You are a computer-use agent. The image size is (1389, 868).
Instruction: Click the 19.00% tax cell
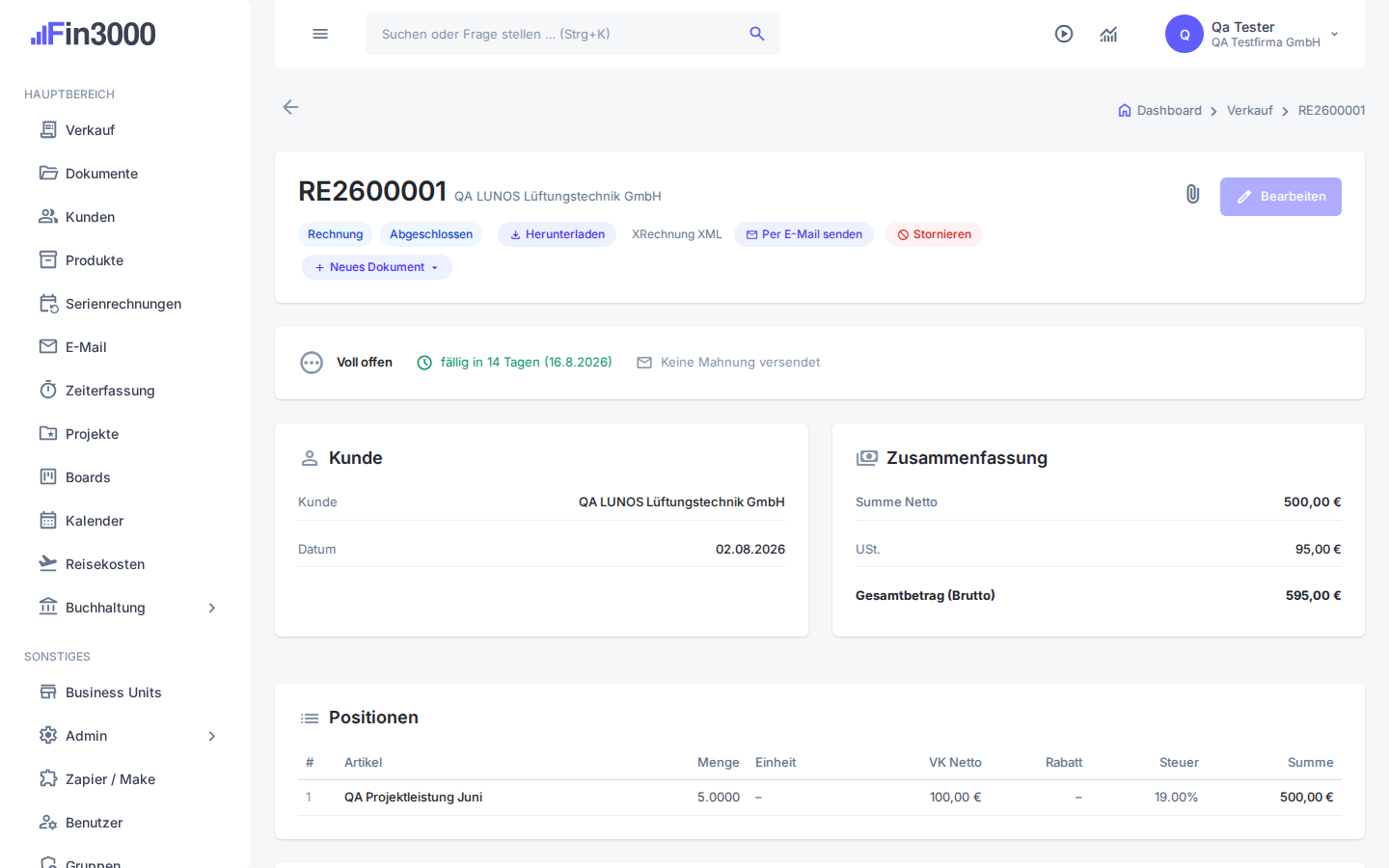click(x=1177, y=798)
